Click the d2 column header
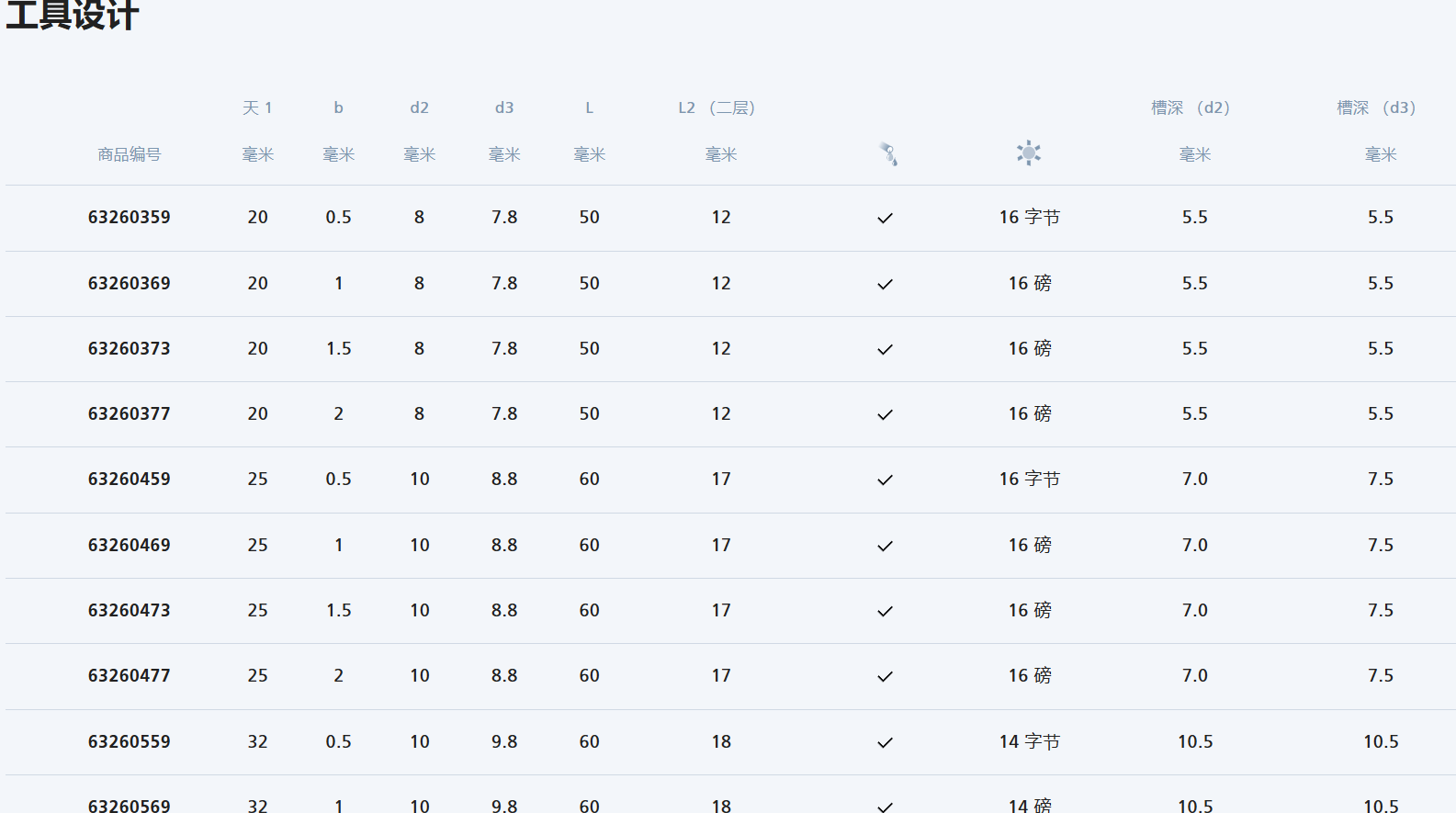 420,107
